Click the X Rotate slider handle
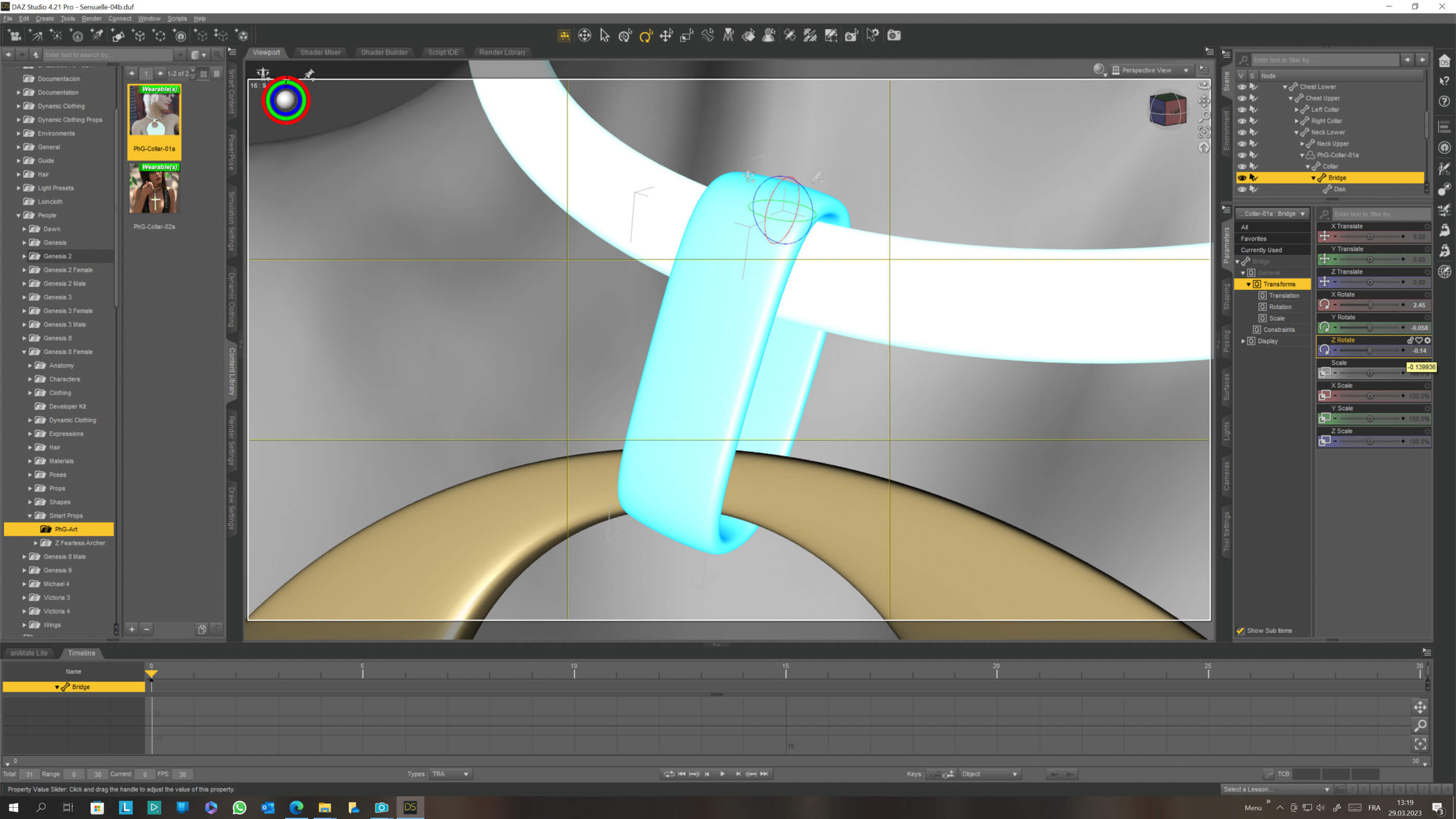Screen dimensions: 1456x819 point(1370,305)
